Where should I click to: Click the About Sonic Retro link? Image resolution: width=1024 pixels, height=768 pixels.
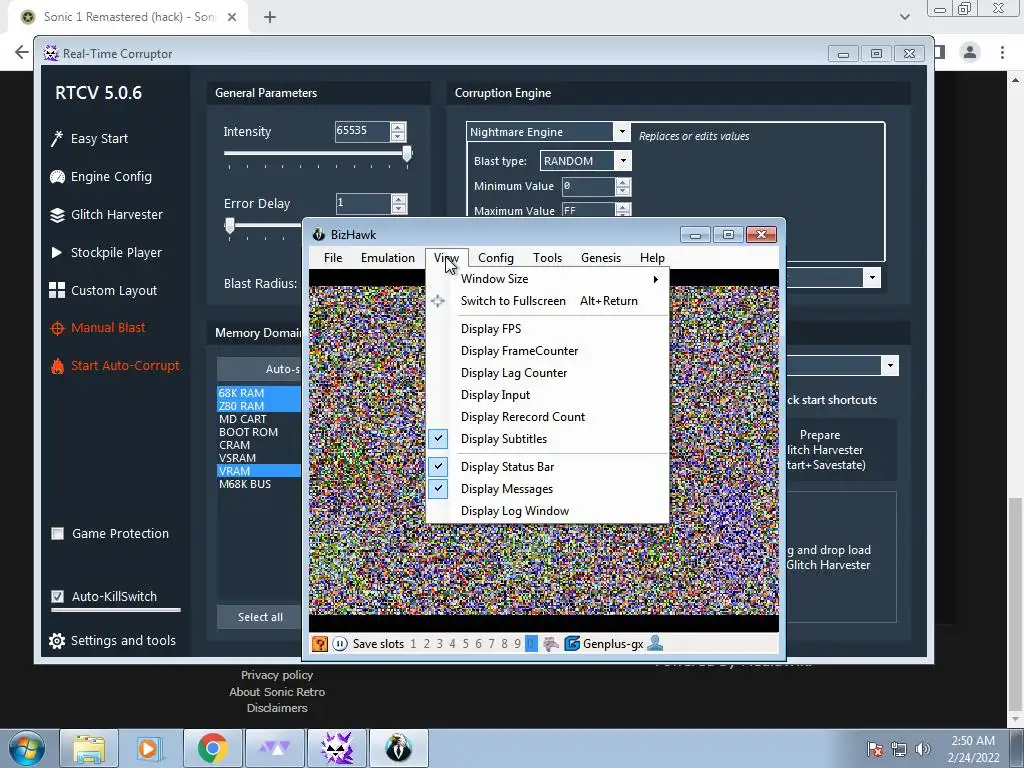click(x=277, y=692)
